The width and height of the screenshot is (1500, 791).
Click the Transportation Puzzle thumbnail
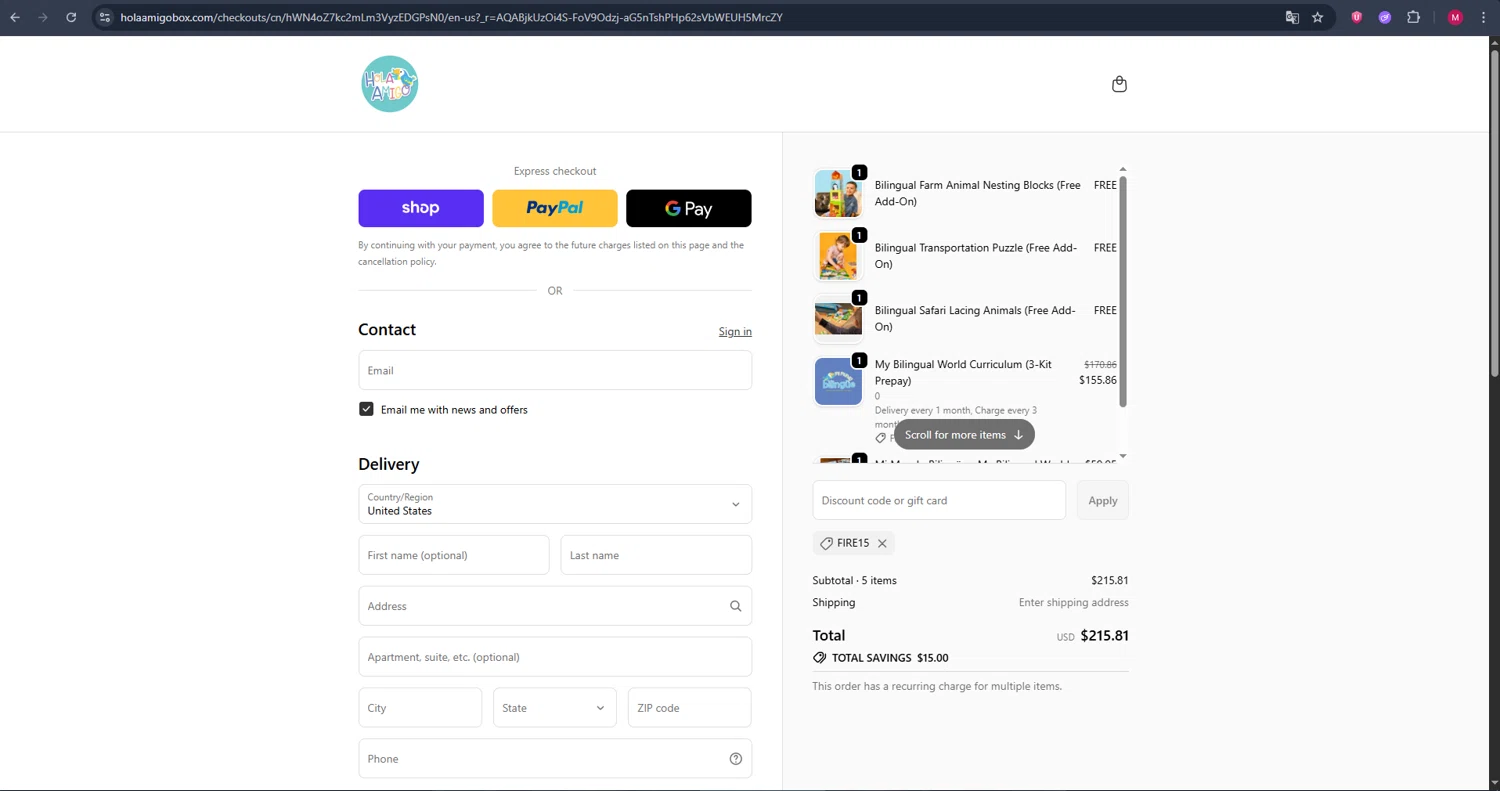(x=838, y=256)
